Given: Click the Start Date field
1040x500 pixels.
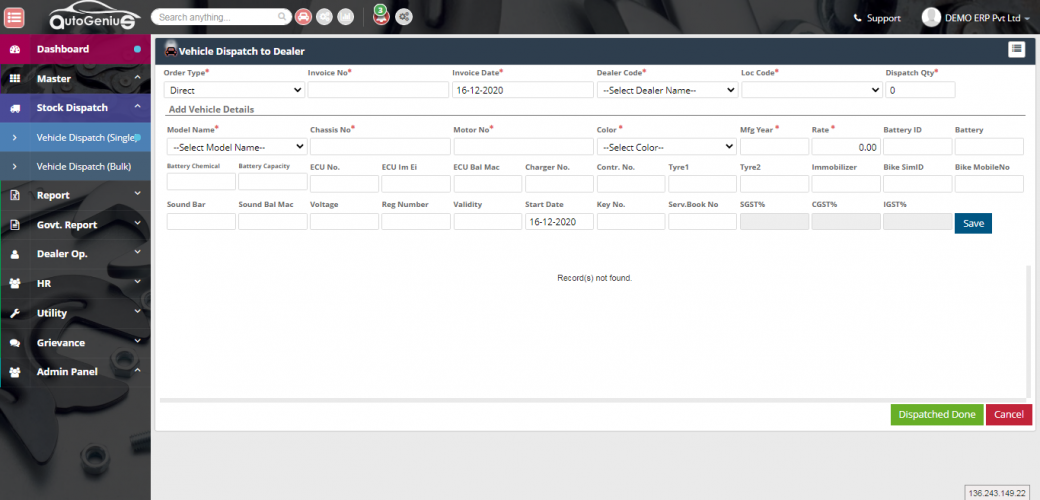Looking at the screenshot, I should tap(559, 222).
